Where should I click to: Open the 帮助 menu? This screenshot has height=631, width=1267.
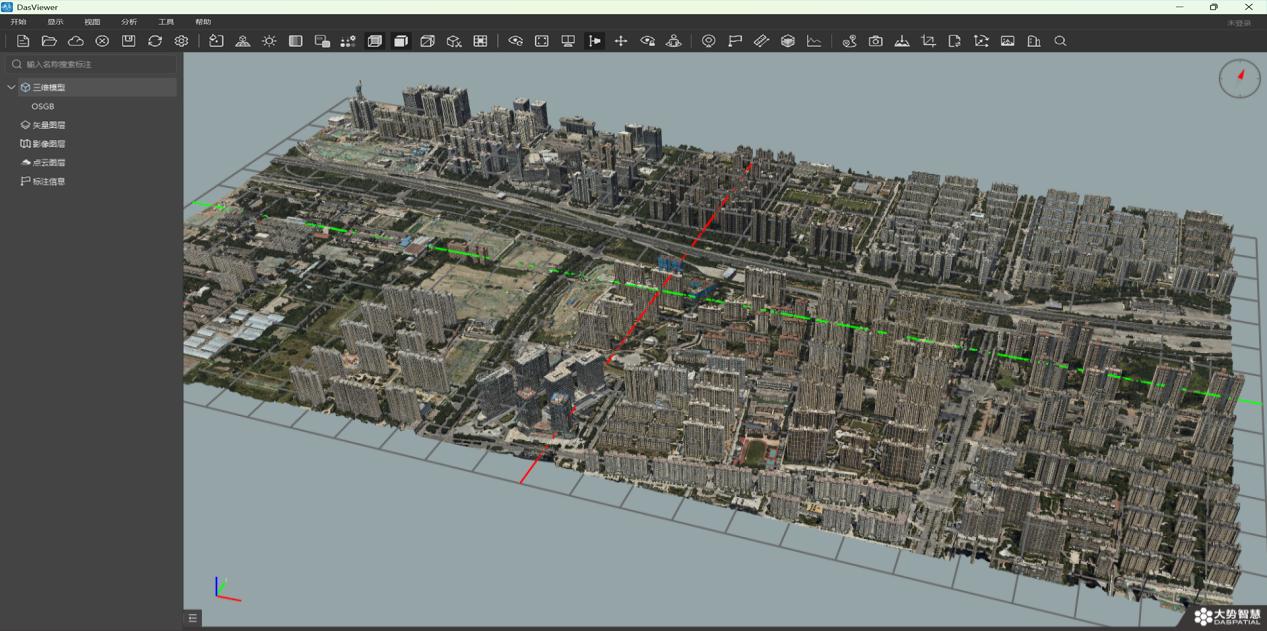coord(203,22)
